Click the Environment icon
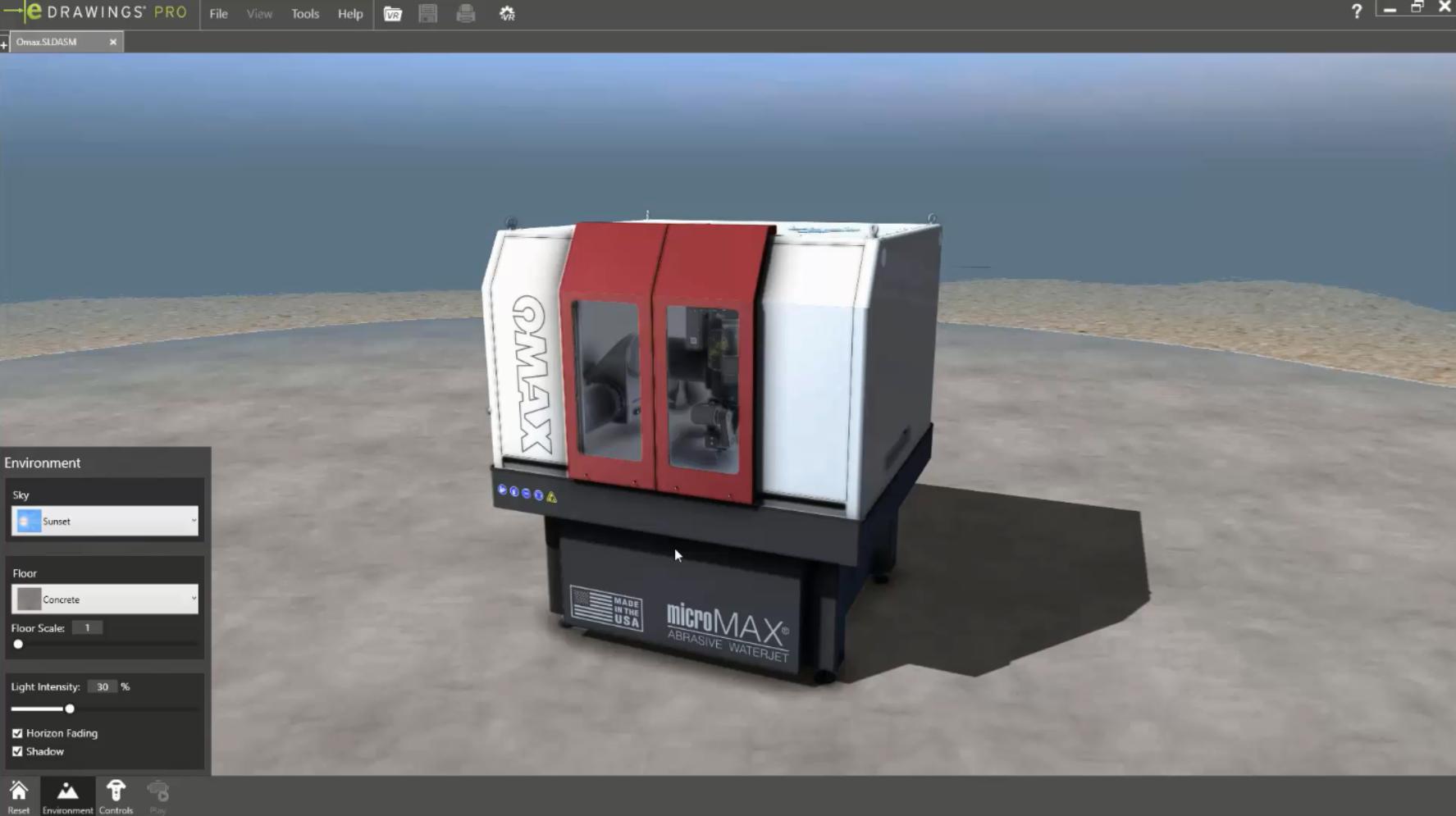The width and height of the screenshot is (1456, 816). click(x=67, y=796)
